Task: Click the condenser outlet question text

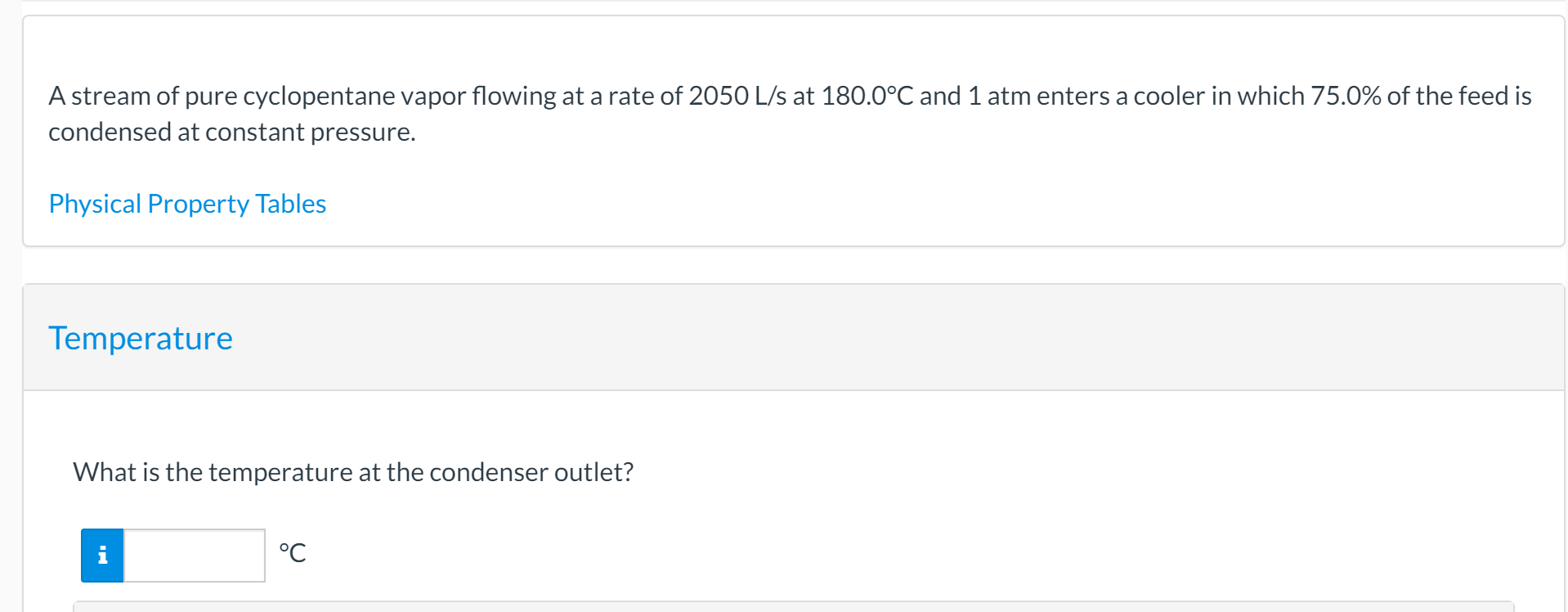Action: coord(353,471)
